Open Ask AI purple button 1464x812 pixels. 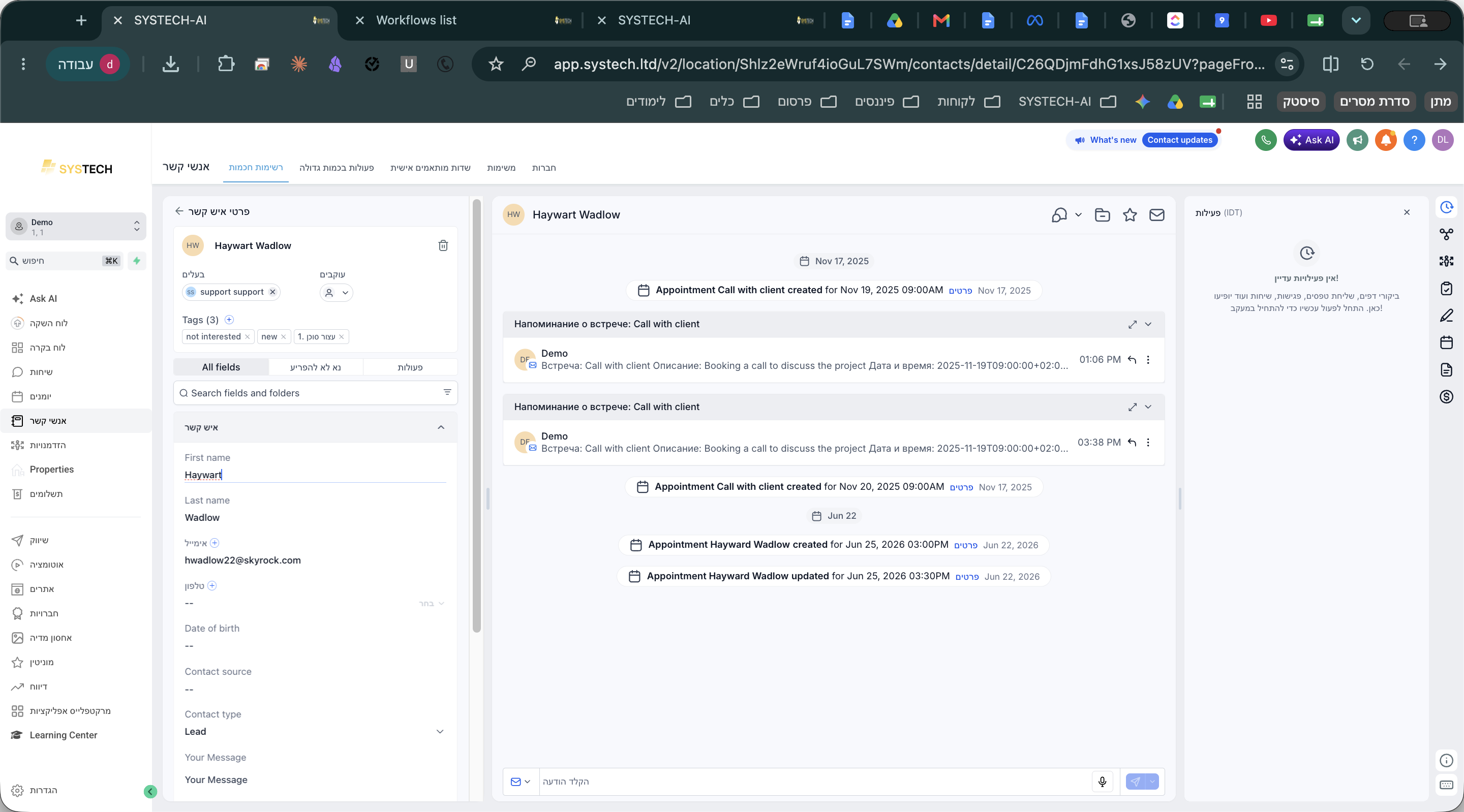(x=1311, y=140)
